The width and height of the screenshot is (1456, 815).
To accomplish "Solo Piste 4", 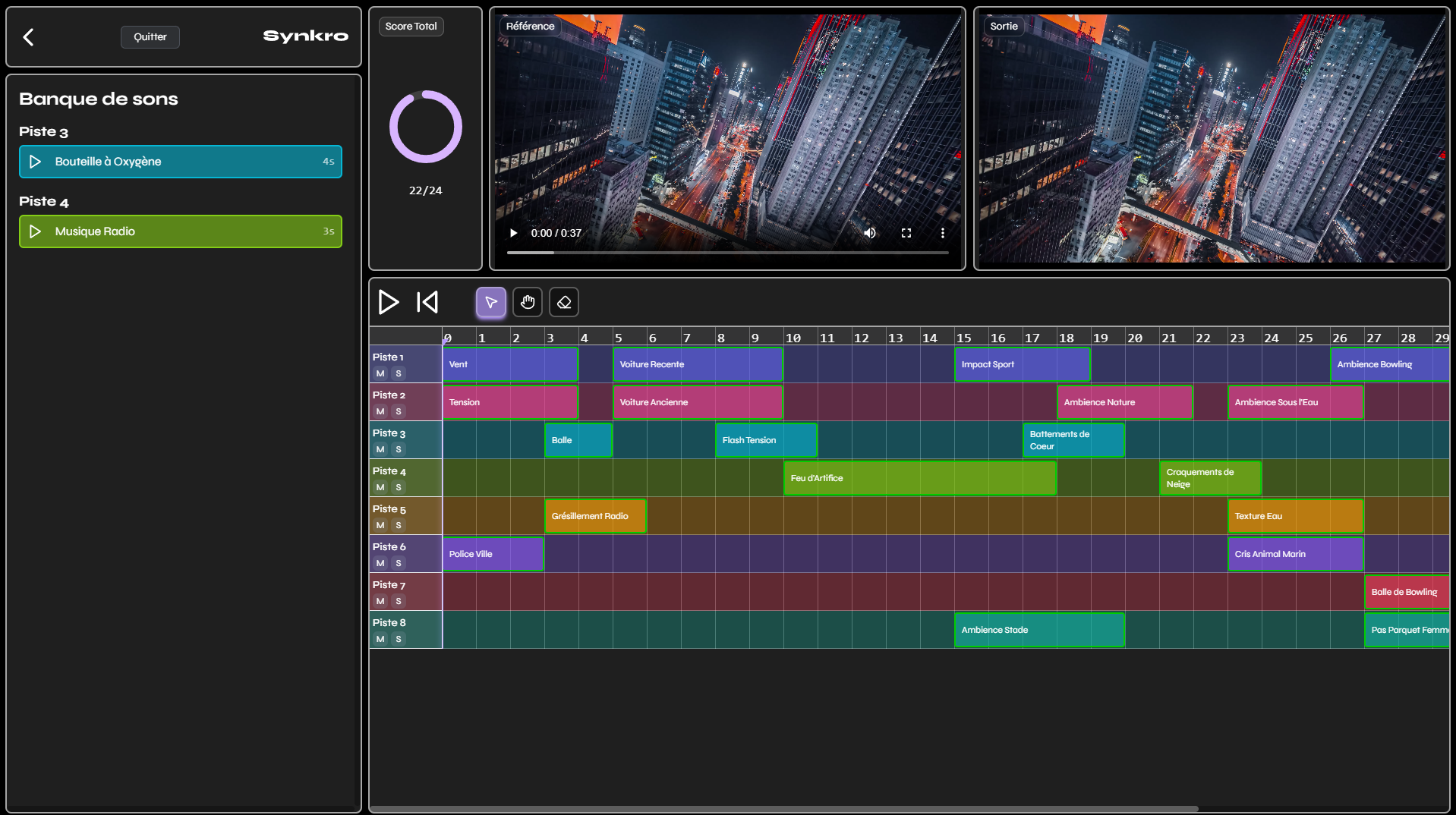I will (399, 487).
